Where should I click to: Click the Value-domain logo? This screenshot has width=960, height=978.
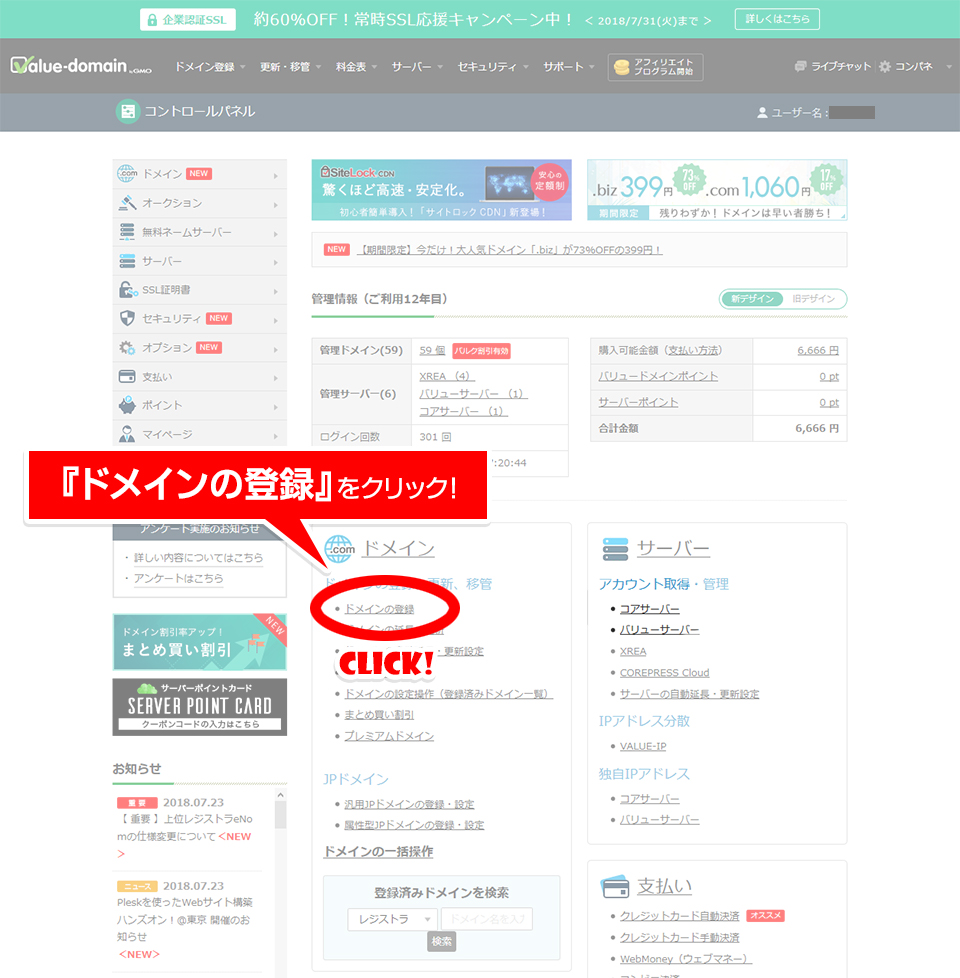tap(80, 65)
